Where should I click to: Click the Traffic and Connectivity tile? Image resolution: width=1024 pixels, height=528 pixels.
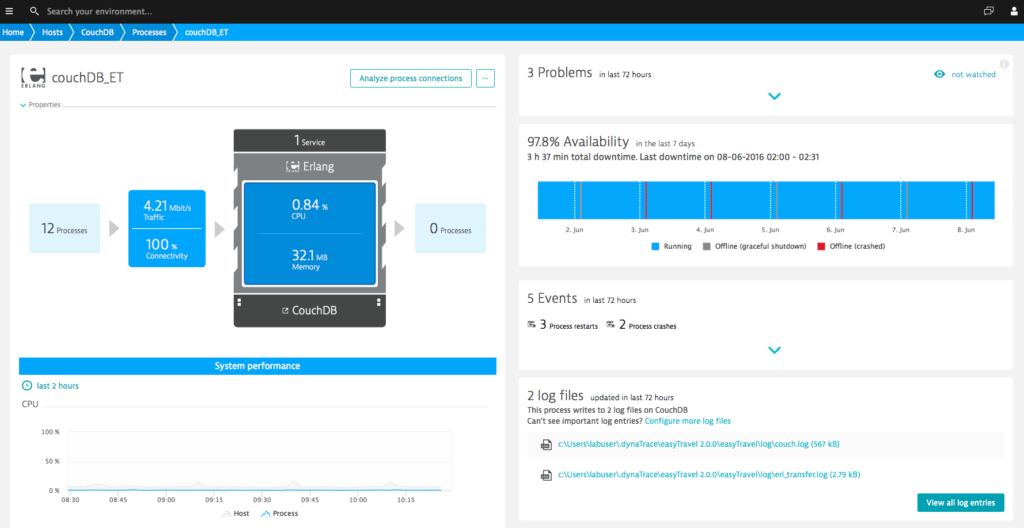tap(167, 229)
